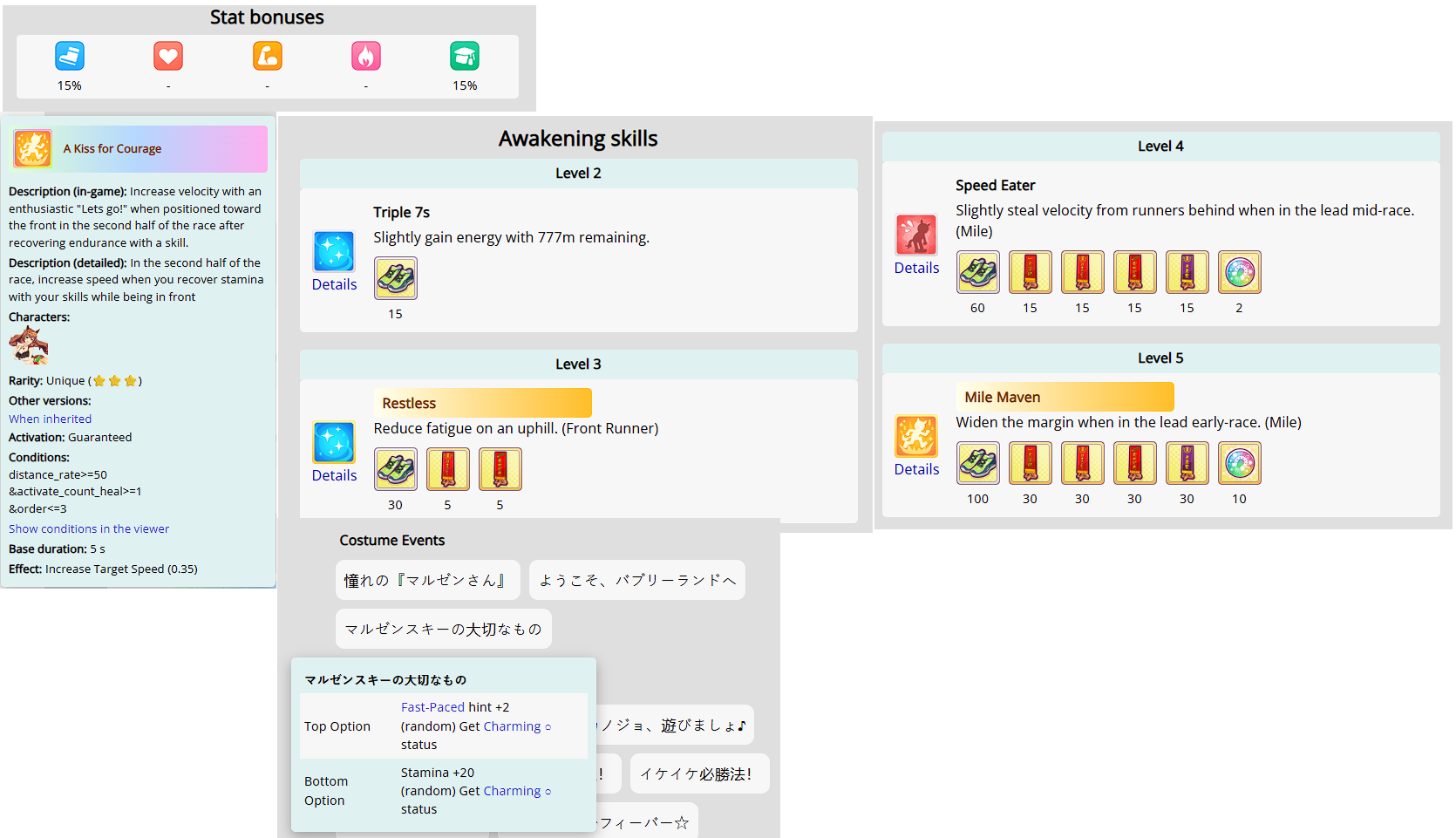This screenshot has height=838, width=1456.
Task: Click the Mile Maven skill name banner
Action: [x=1065, y=397]
